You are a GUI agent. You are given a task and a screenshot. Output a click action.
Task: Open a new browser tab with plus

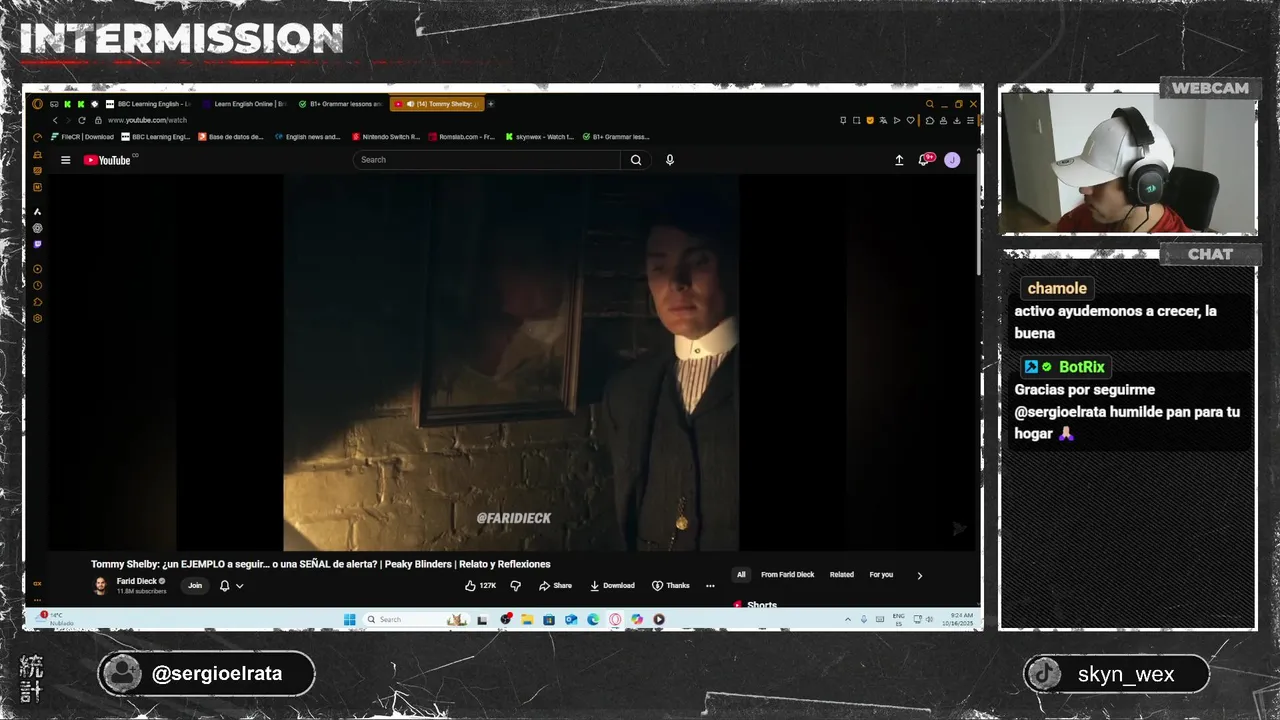491,104
